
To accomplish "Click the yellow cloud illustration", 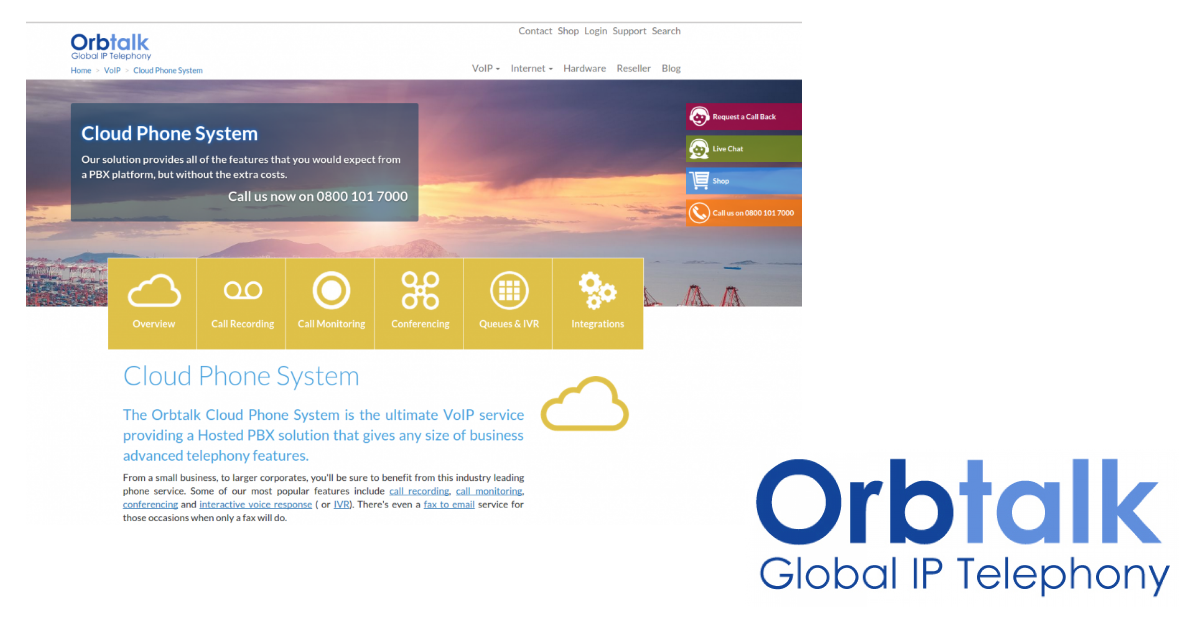I will click(x=584, y=403).
